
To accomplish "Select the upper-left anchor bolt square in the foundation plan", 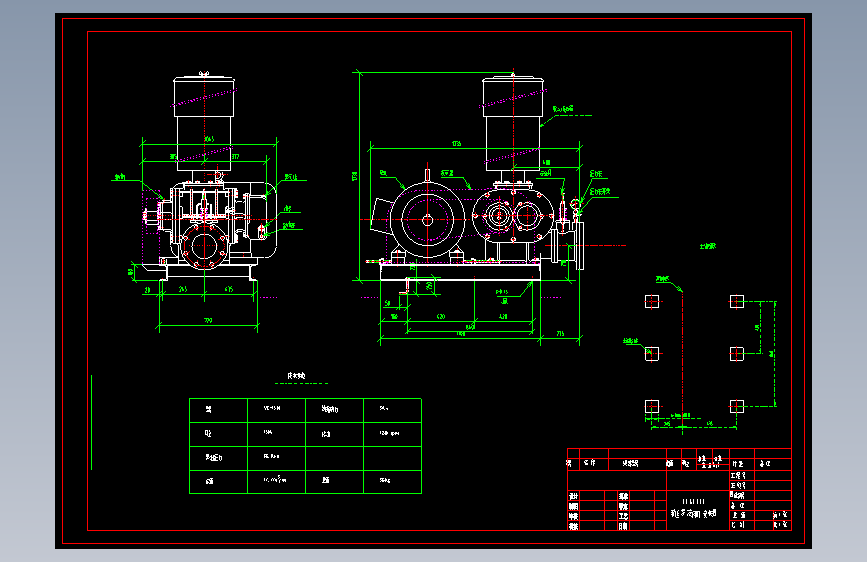I will pos(652,301).
